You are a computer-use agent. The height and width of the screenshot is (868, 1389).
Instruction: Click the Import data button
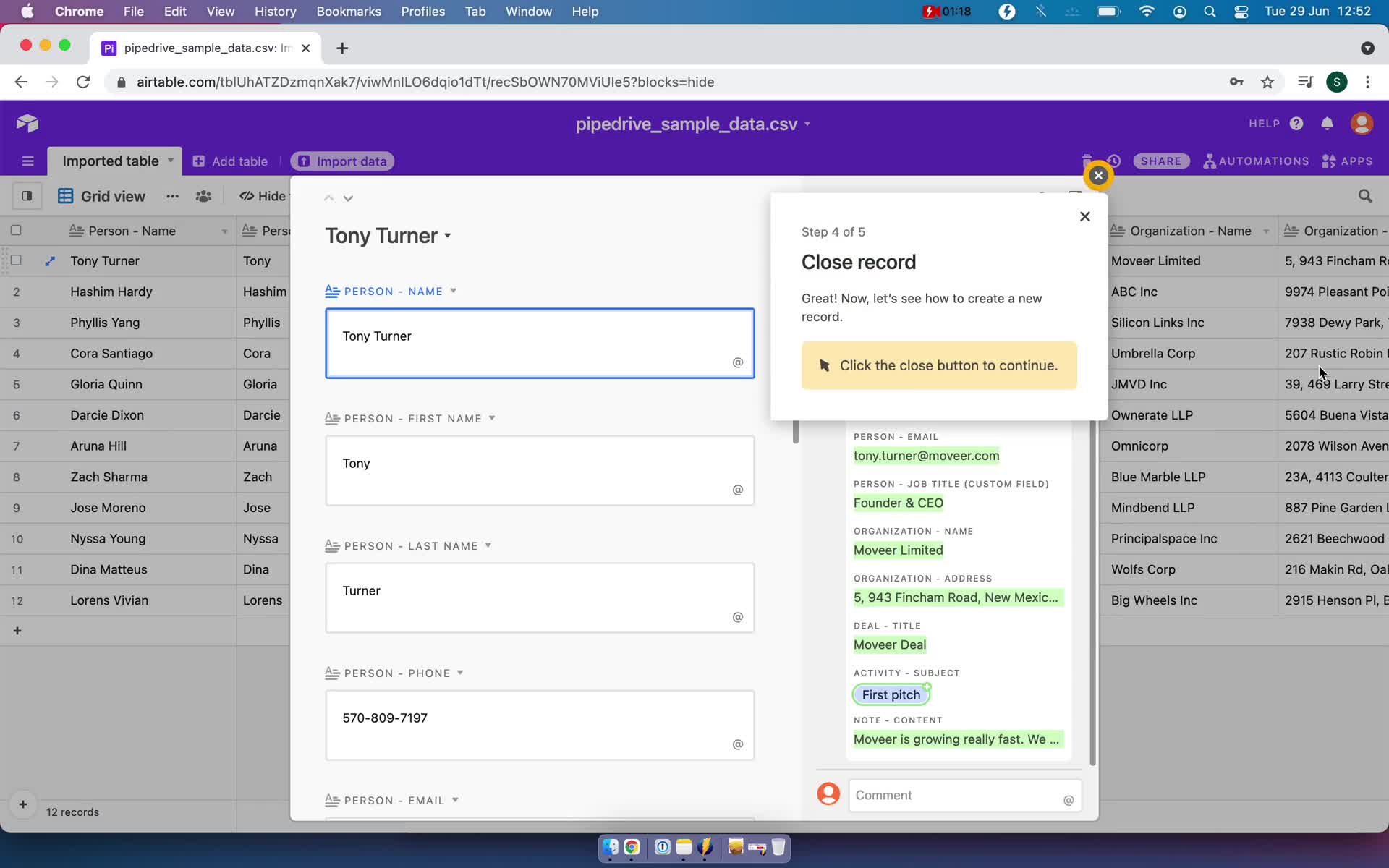(342, 161)
